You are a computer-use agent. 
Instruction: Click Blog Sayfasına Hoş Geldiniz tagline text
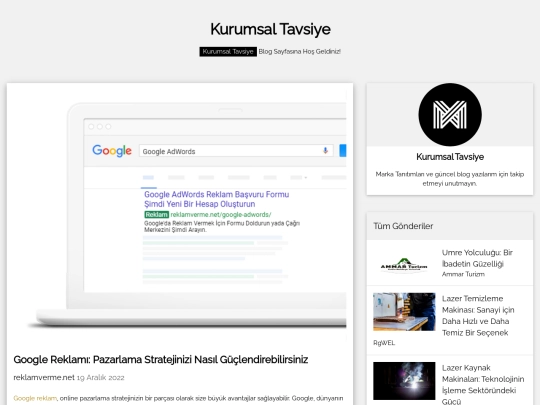click(x=300, y=52)
